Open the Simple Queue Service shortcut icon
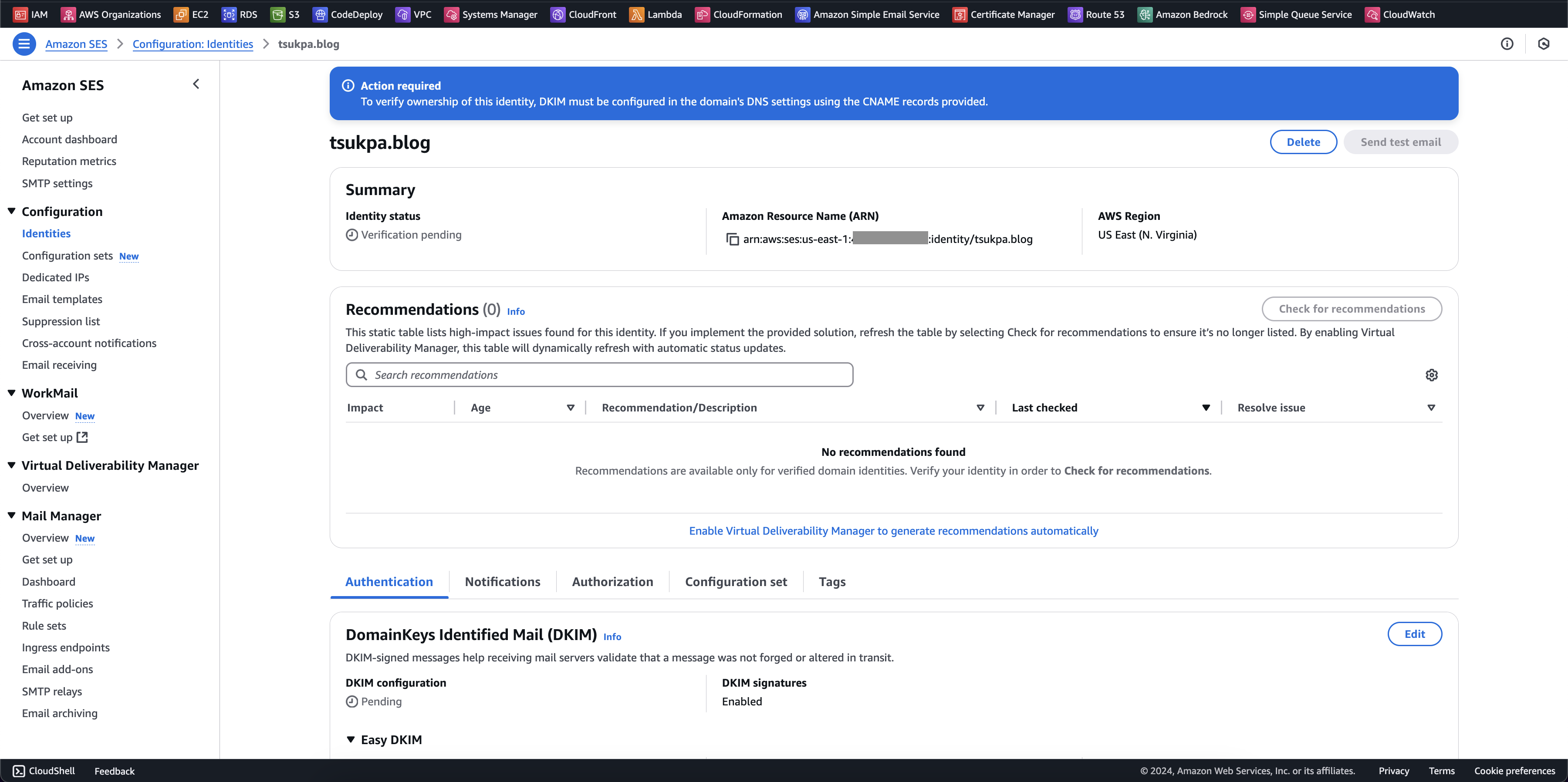Image resolution: width=1568 pixels, height=782 pixels. (1248, 15)
